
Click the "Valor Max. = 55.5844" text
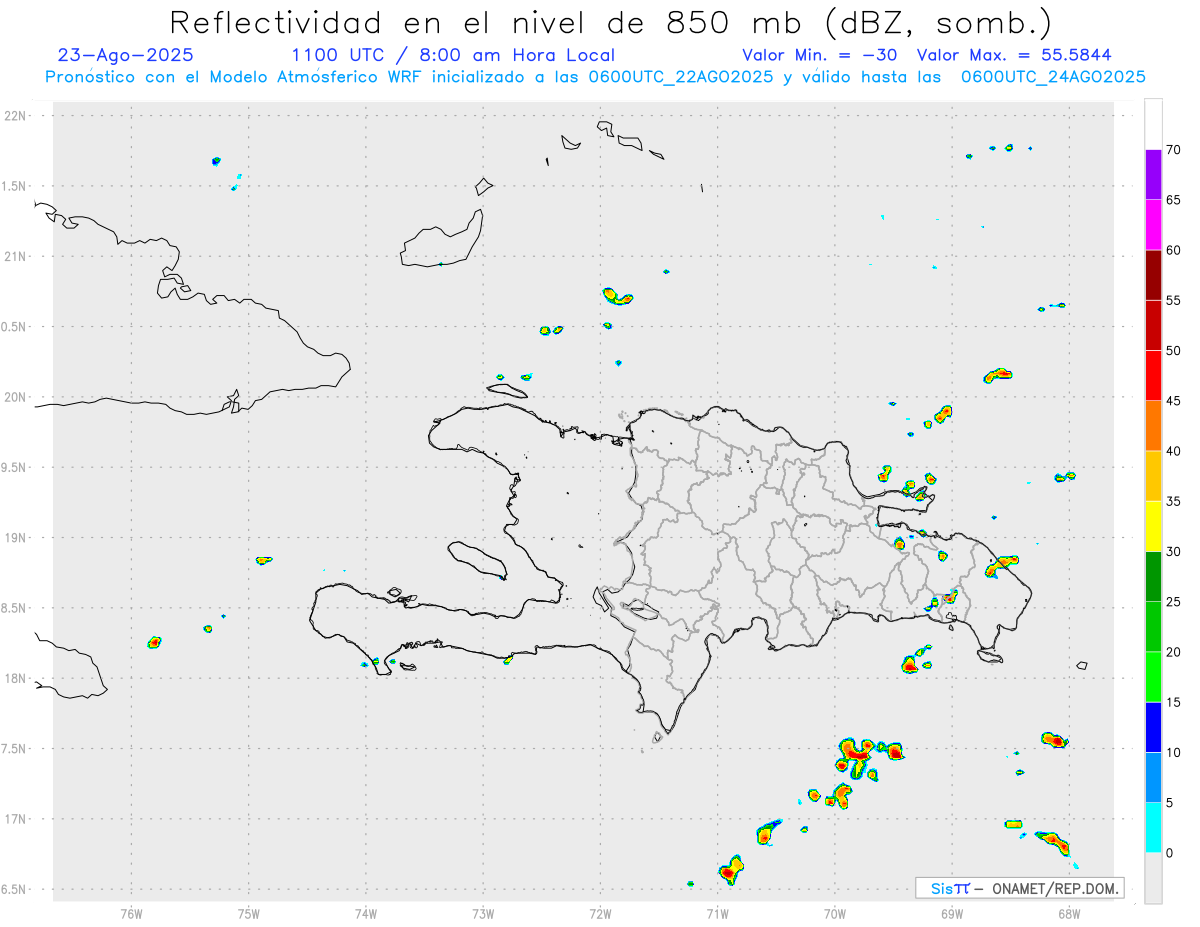[1014, 55]
